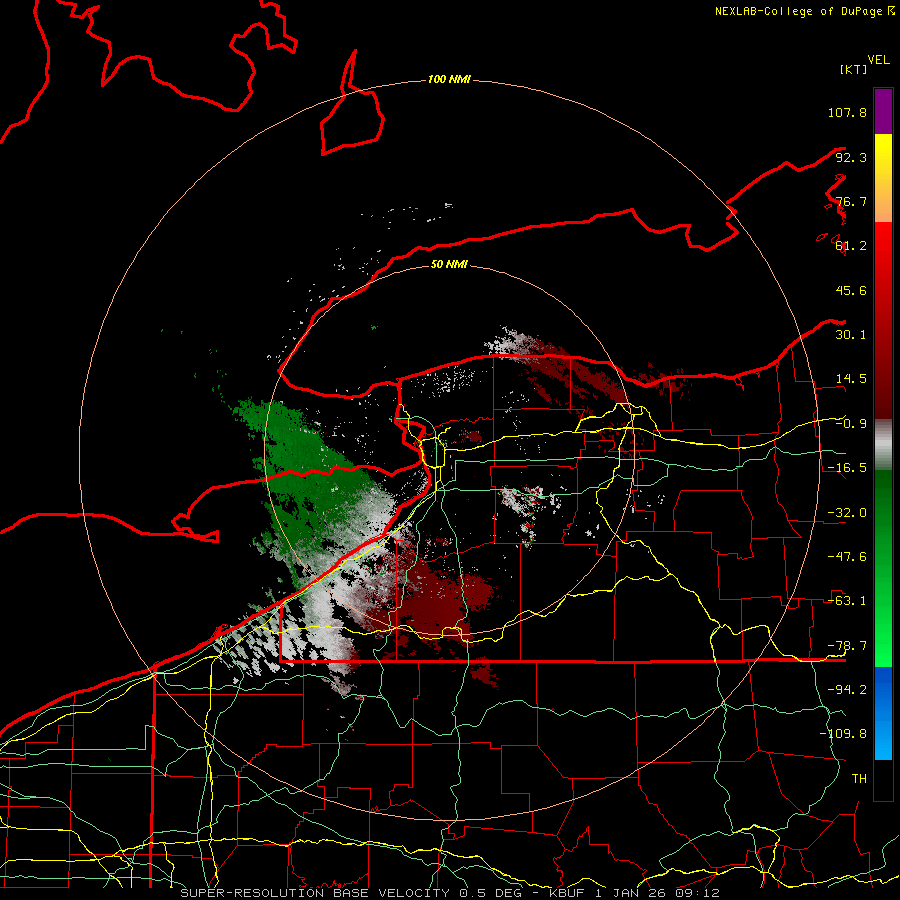Click the 'NEXLAB-College of DuPage' credit text
The image size is (900, 900).
click(798, 11)
